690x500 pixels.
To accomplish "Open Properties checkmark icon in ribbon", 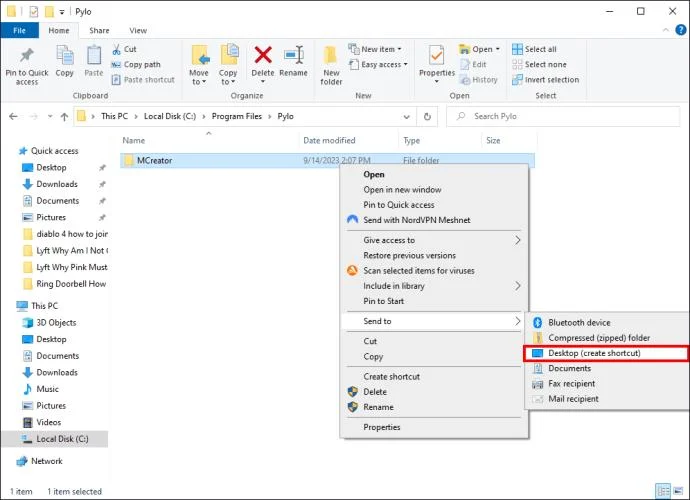I will [x=437, y=55].
